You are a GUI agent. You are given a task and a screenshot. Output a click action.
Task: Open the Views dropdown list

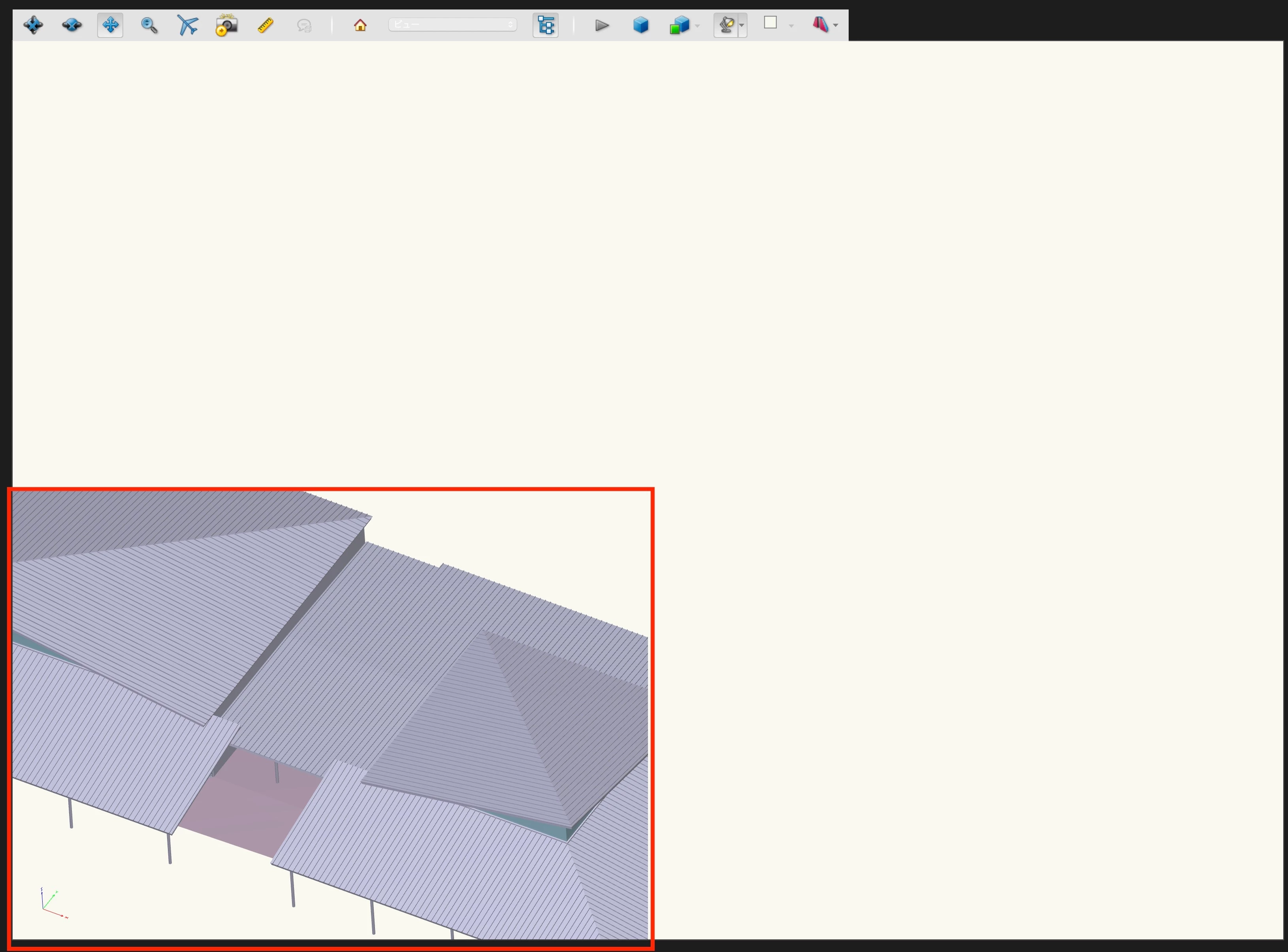click(452, 25)
